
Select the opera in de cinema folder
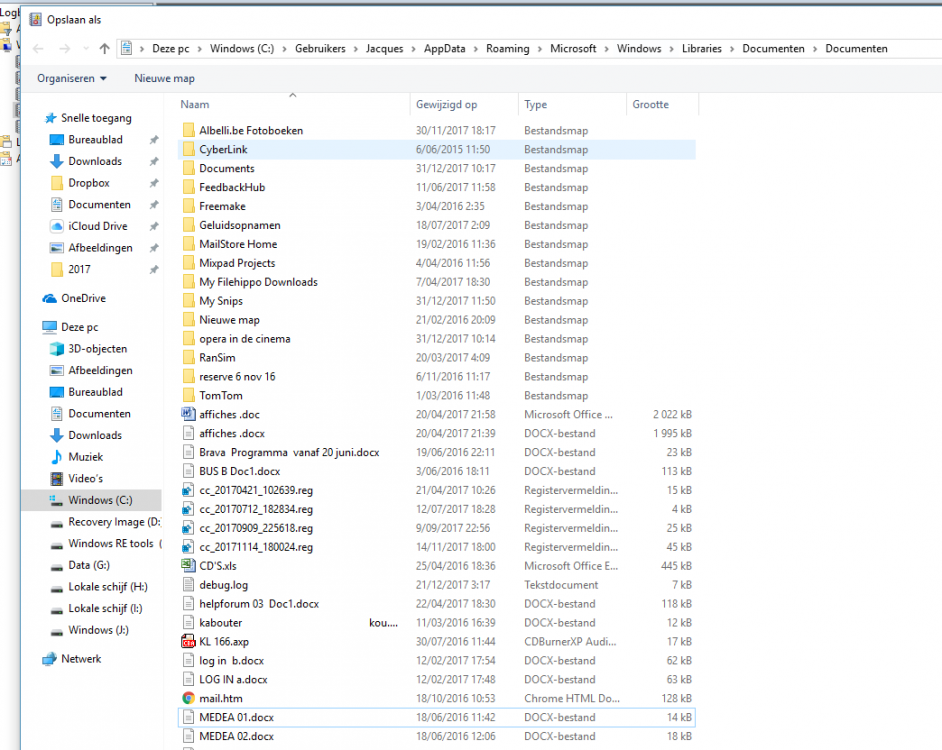pos(437,339)
